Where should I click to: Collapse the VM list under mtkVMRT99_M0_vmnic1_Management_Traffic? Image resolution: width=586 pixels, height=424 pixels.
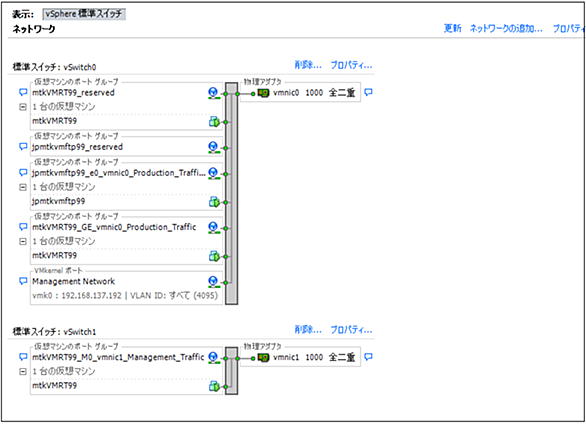pos(23,372)
